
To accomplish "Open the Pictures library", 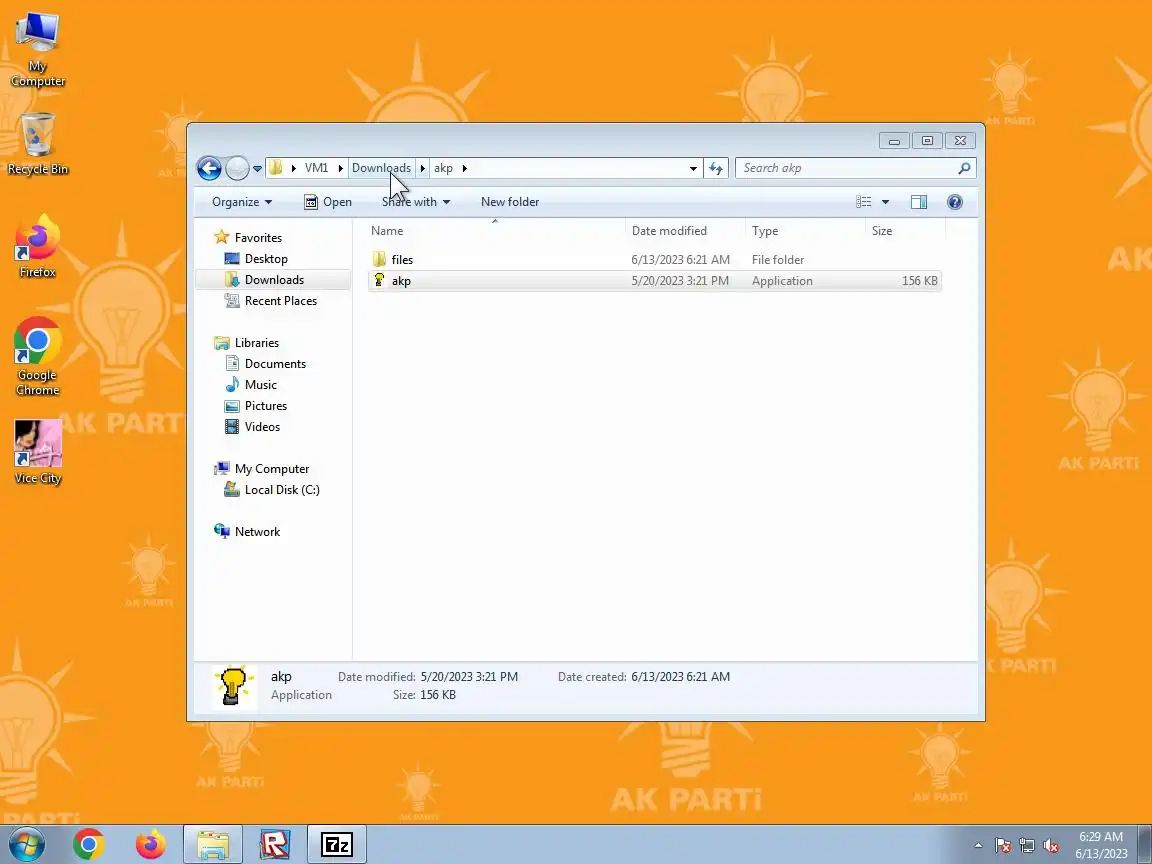I will [265, 406].
